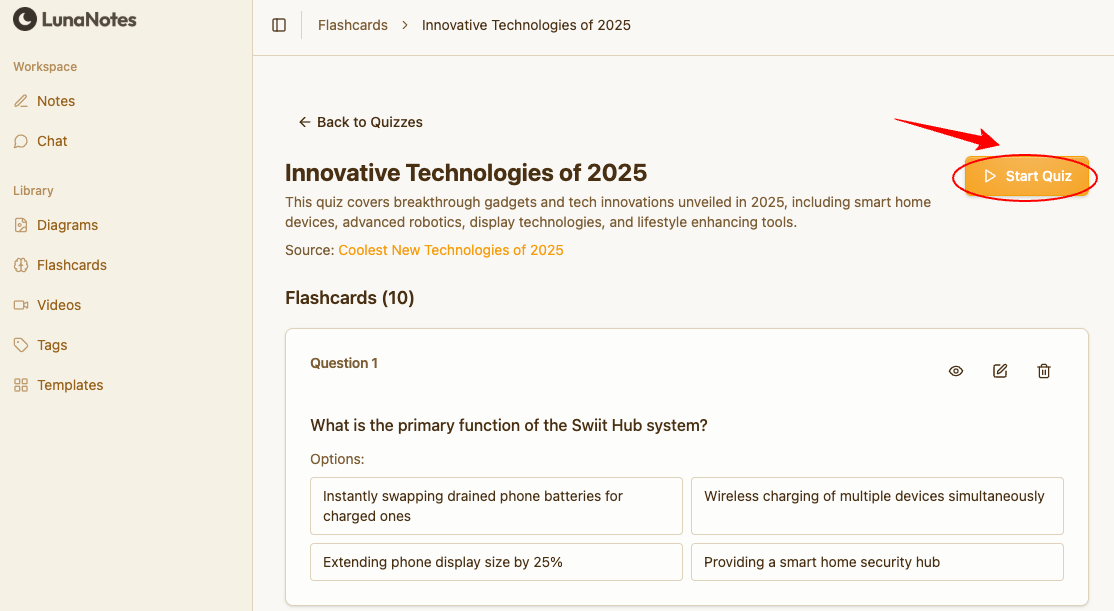Click the Templates grid icon in sidebar

point(21,385)
